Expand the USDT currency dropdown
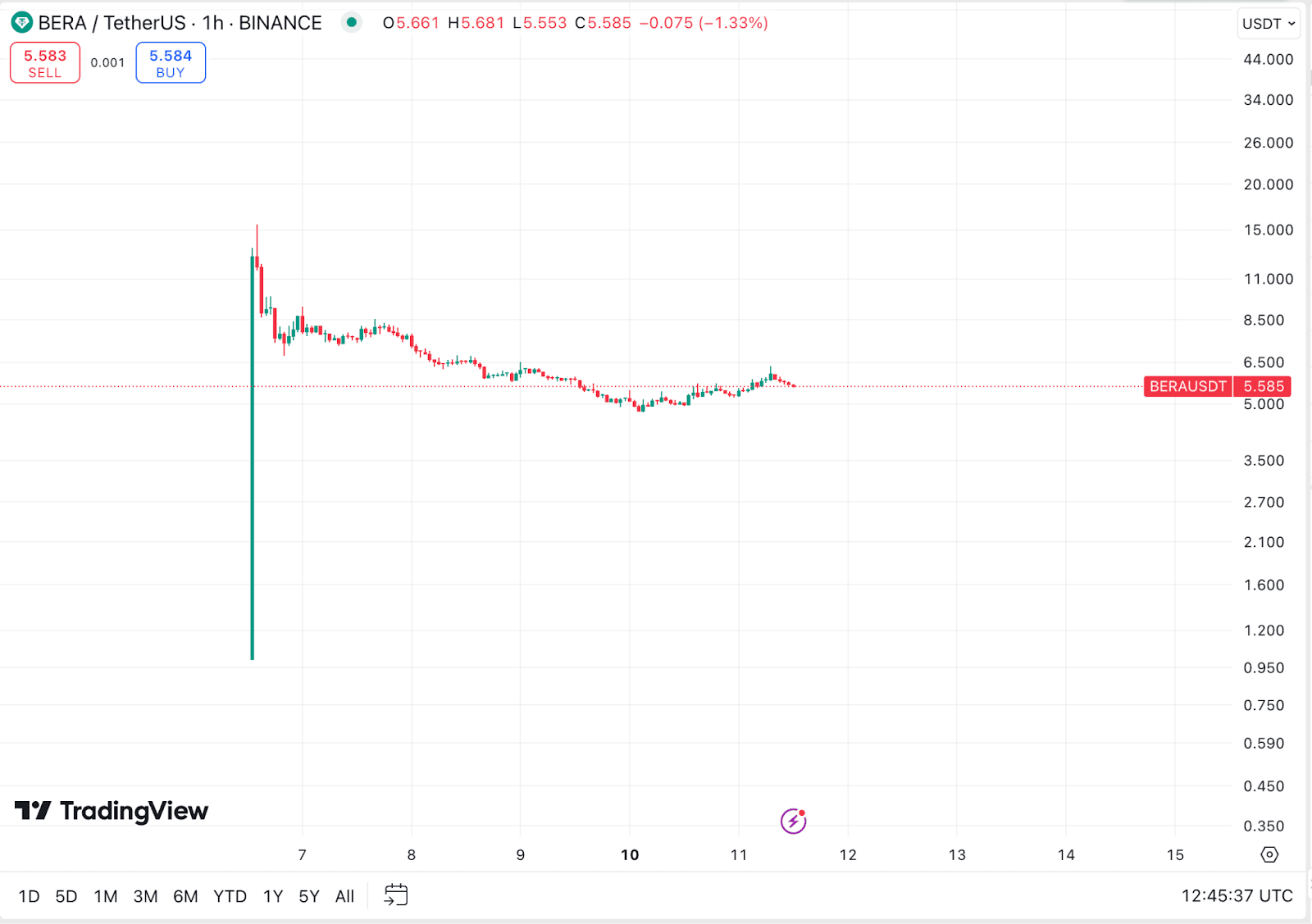This screenshot has width=1312, height=924. coord(1268,24)
